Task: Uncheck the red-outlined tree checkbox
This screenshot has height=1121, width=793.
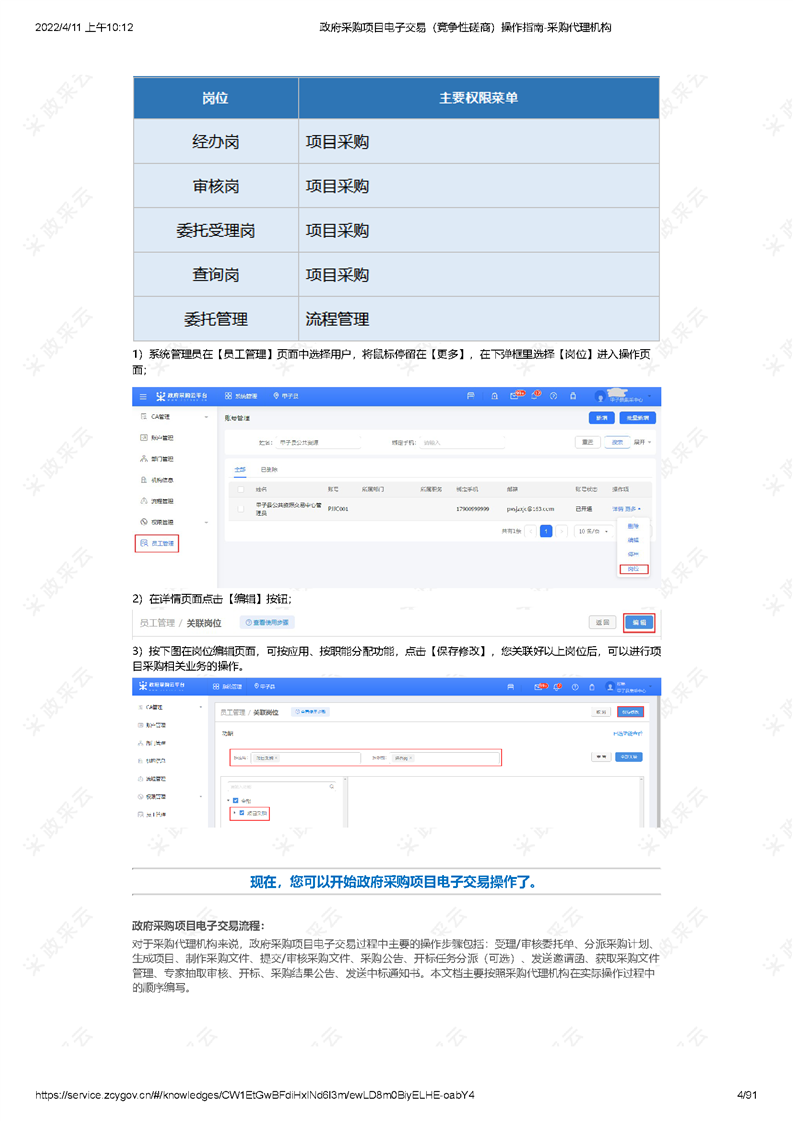Action: pyautogui.click(x=242, y=813)
